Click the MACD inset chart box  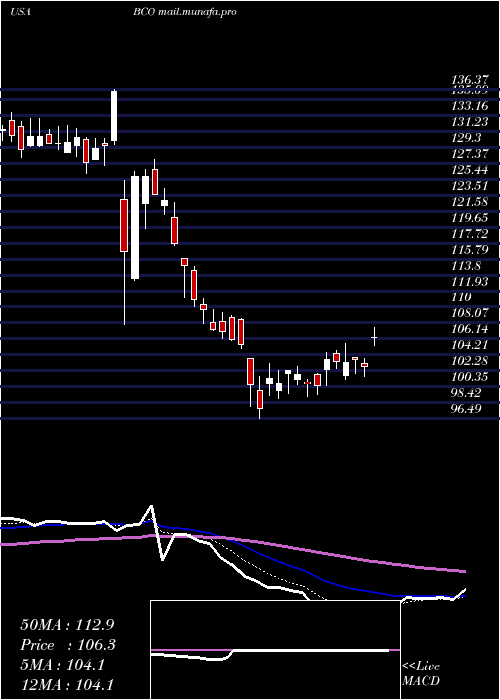tap(275, 650)
